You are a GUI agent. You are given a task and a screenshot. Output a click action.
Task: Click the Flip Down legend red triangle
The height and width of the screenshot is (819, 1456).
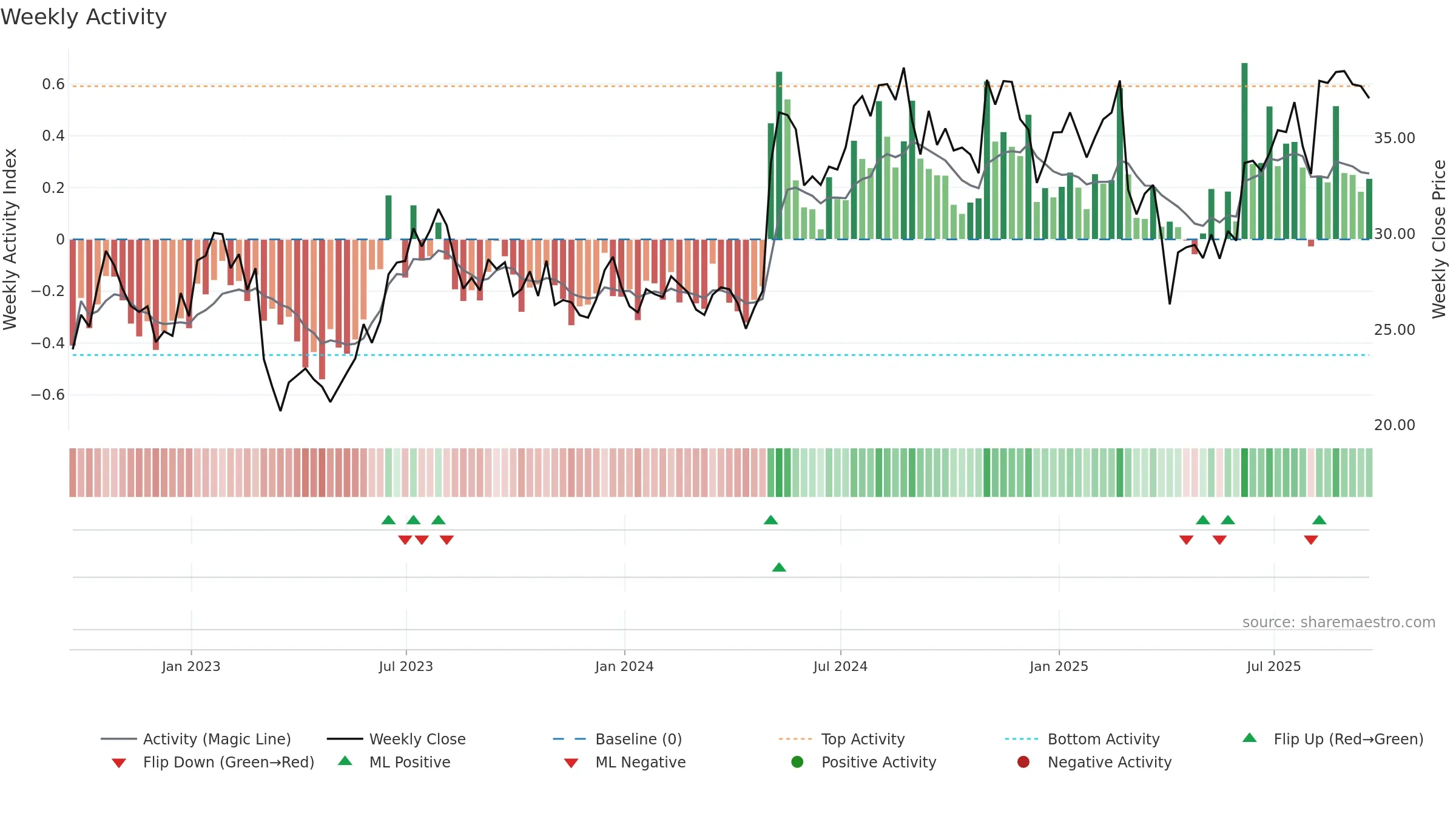tap(119, 763)
